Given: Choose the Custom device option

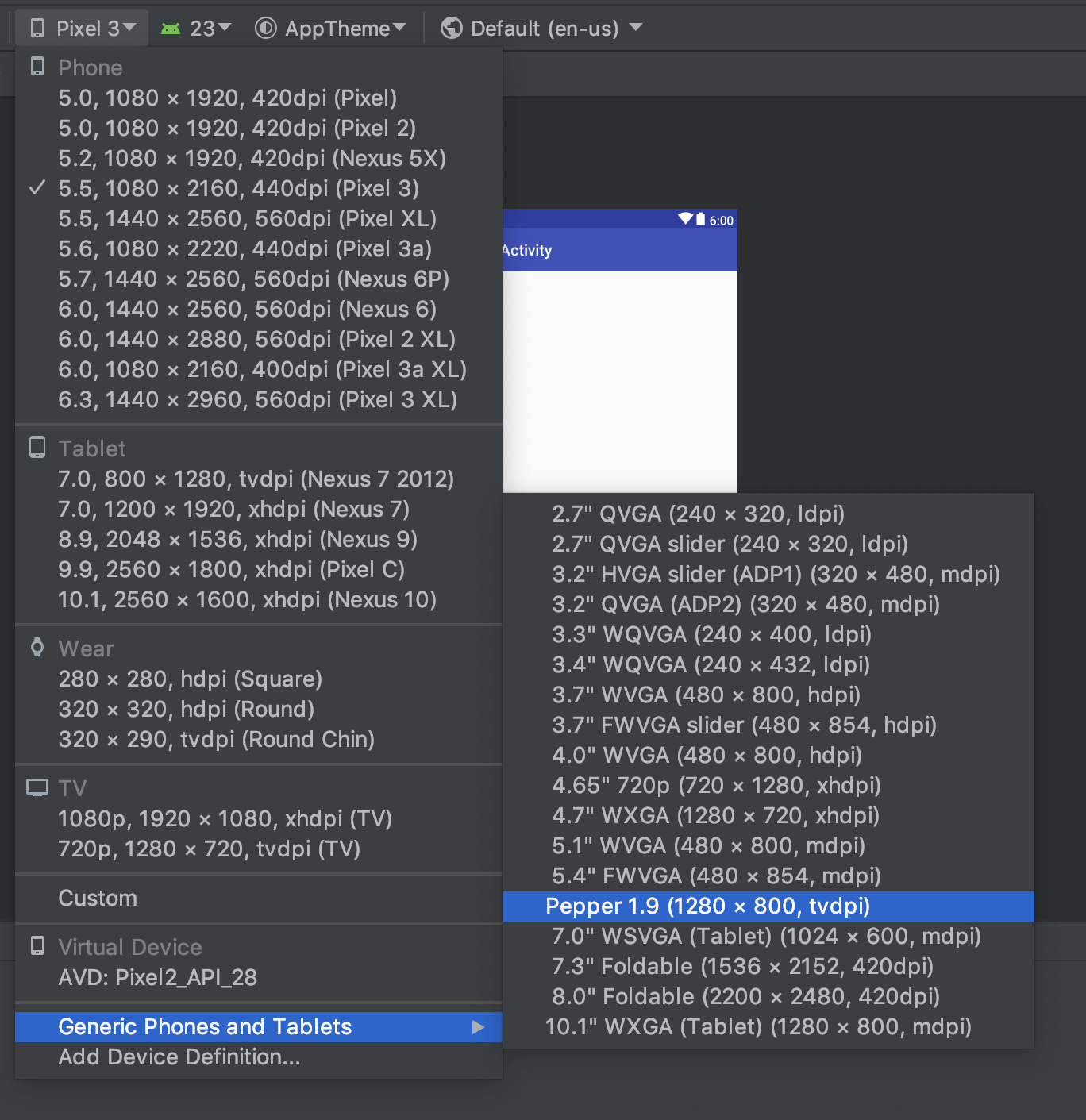Looking at the screenshot, I should 98,899.
